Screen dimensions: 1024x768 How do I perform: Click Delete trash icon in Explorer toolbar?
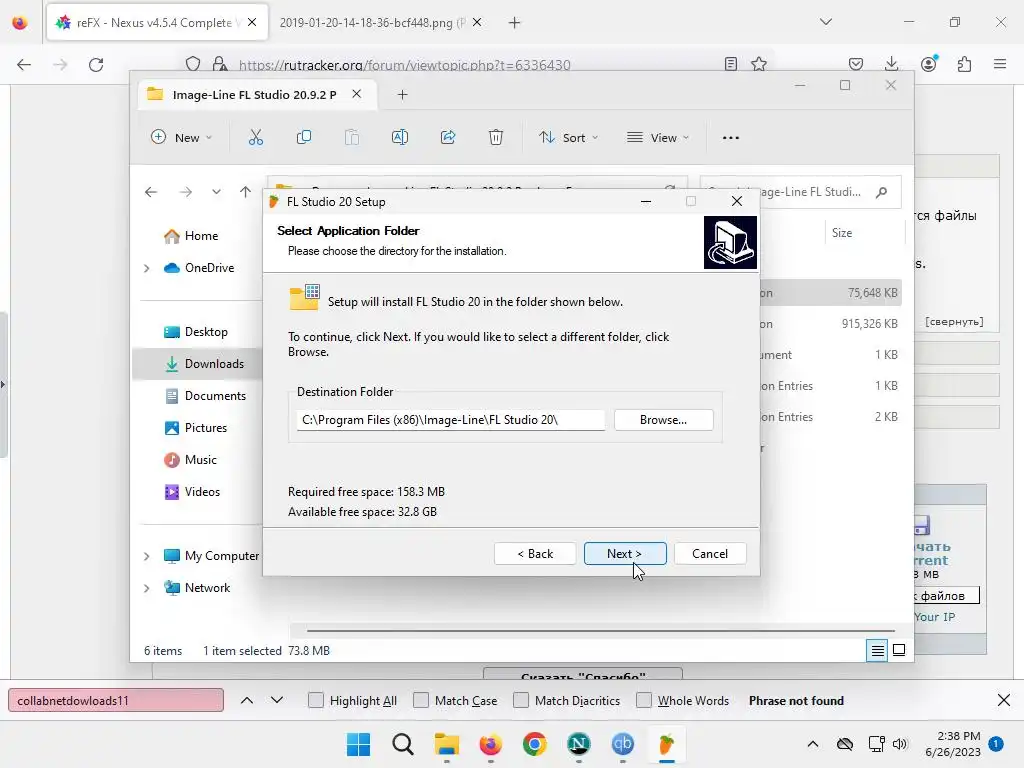click(496, 137)
